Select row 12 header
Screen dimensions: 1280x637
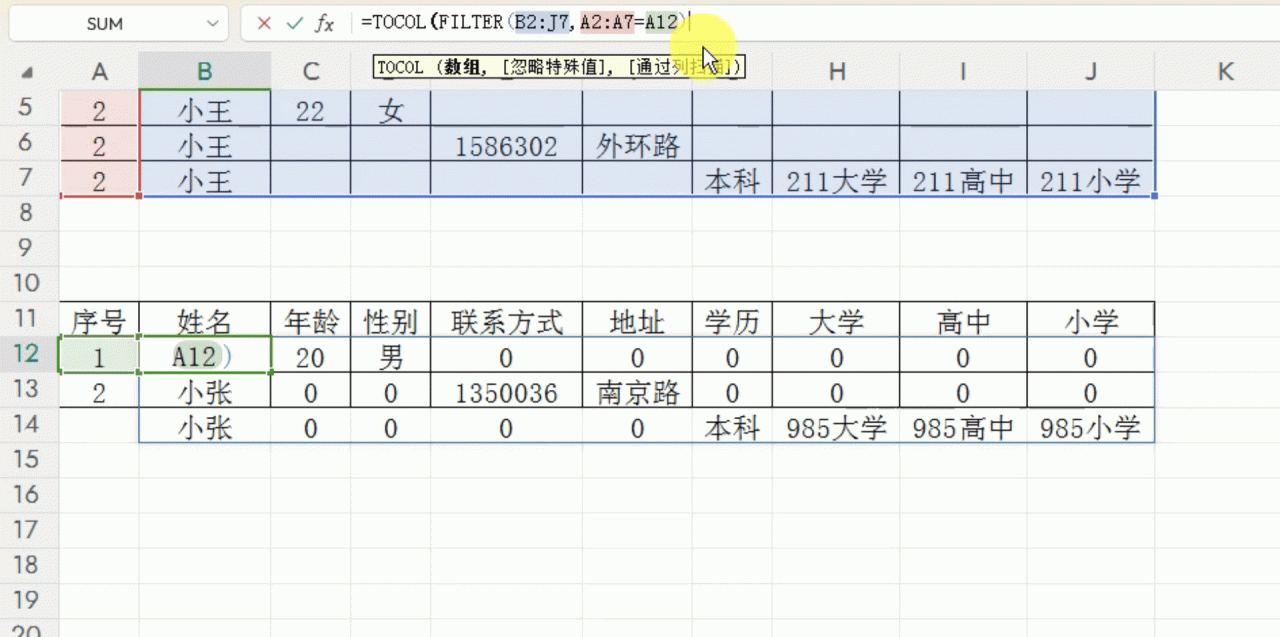point(28,354)
